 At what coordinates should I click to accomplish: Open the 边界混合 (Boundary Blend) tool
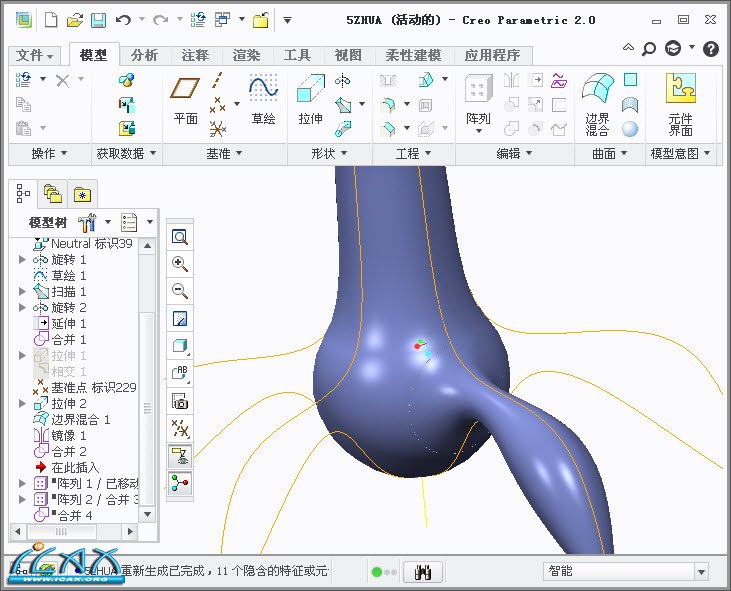tap(597, 104)
